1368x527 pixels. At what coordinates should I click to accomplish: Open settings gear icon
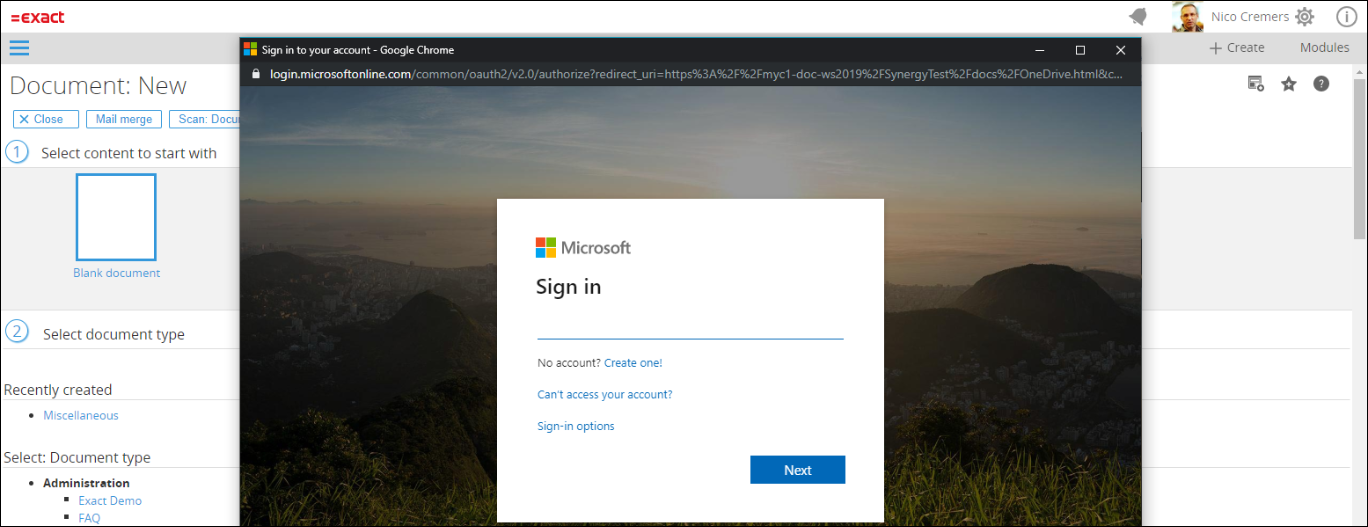[x=1304, y=17]
